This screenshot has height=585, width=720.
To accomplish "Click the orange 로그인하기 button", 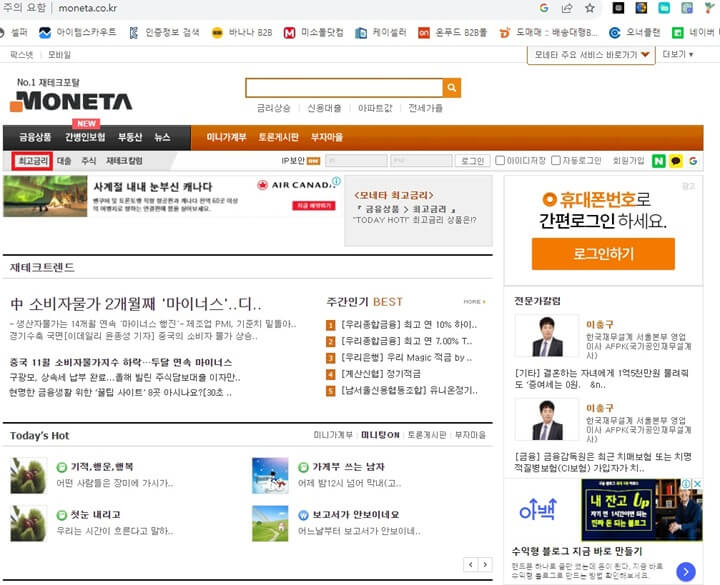I will point(603,253).
